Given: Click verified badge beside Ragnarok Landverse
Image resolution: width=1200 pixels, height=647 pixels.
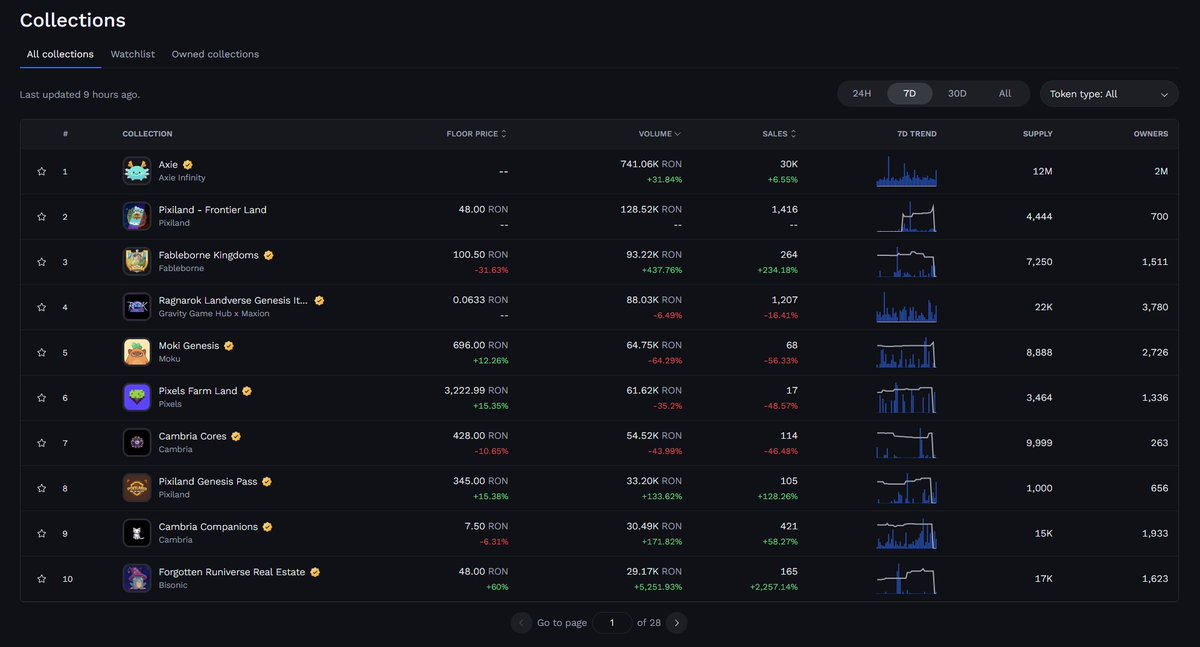Looking at the screenshot, I should click(x=319, y=300).
